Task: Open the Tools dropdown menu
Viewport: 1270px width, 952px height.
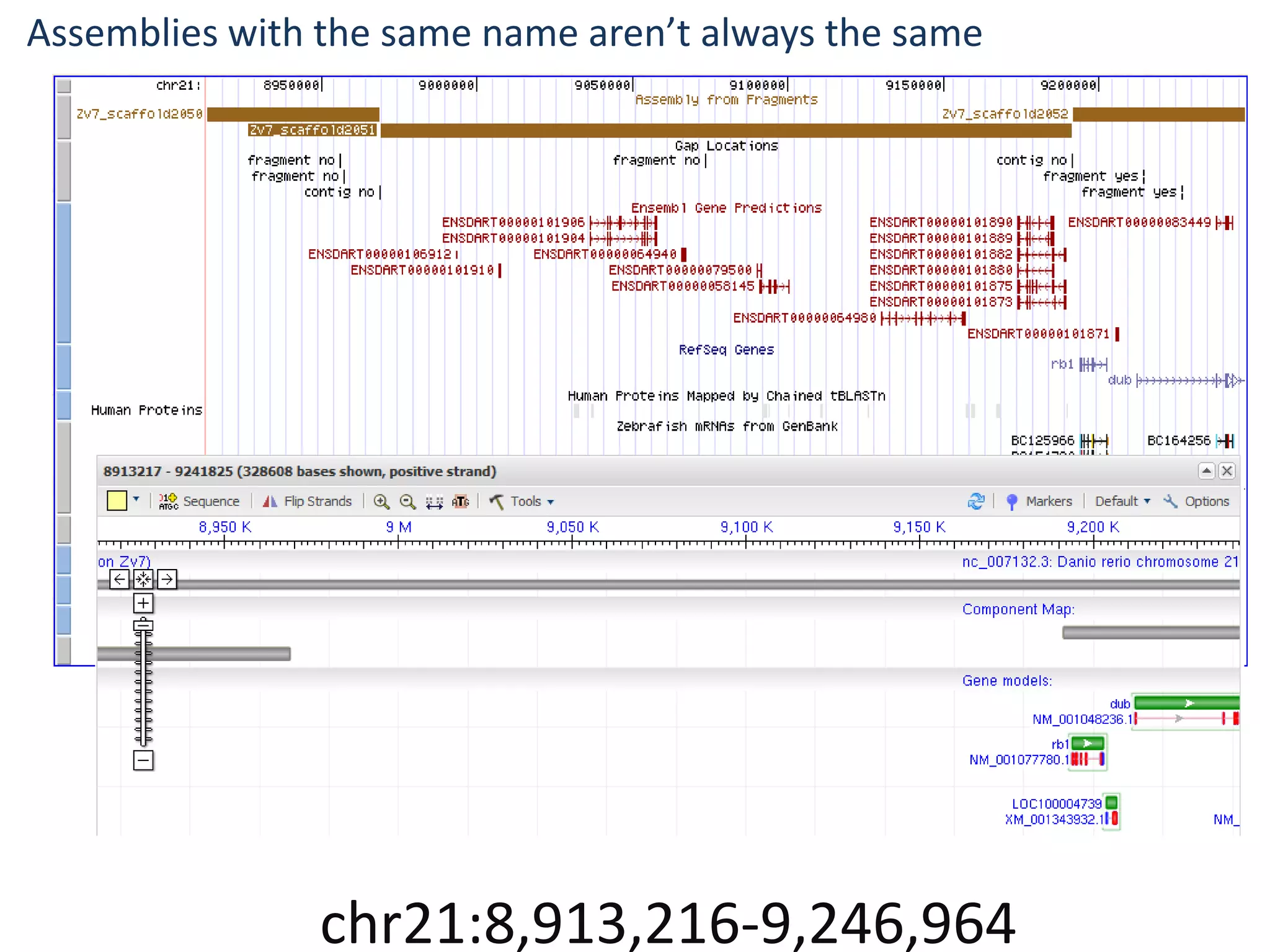Action: pyautogui.click(x=522, y=501)
